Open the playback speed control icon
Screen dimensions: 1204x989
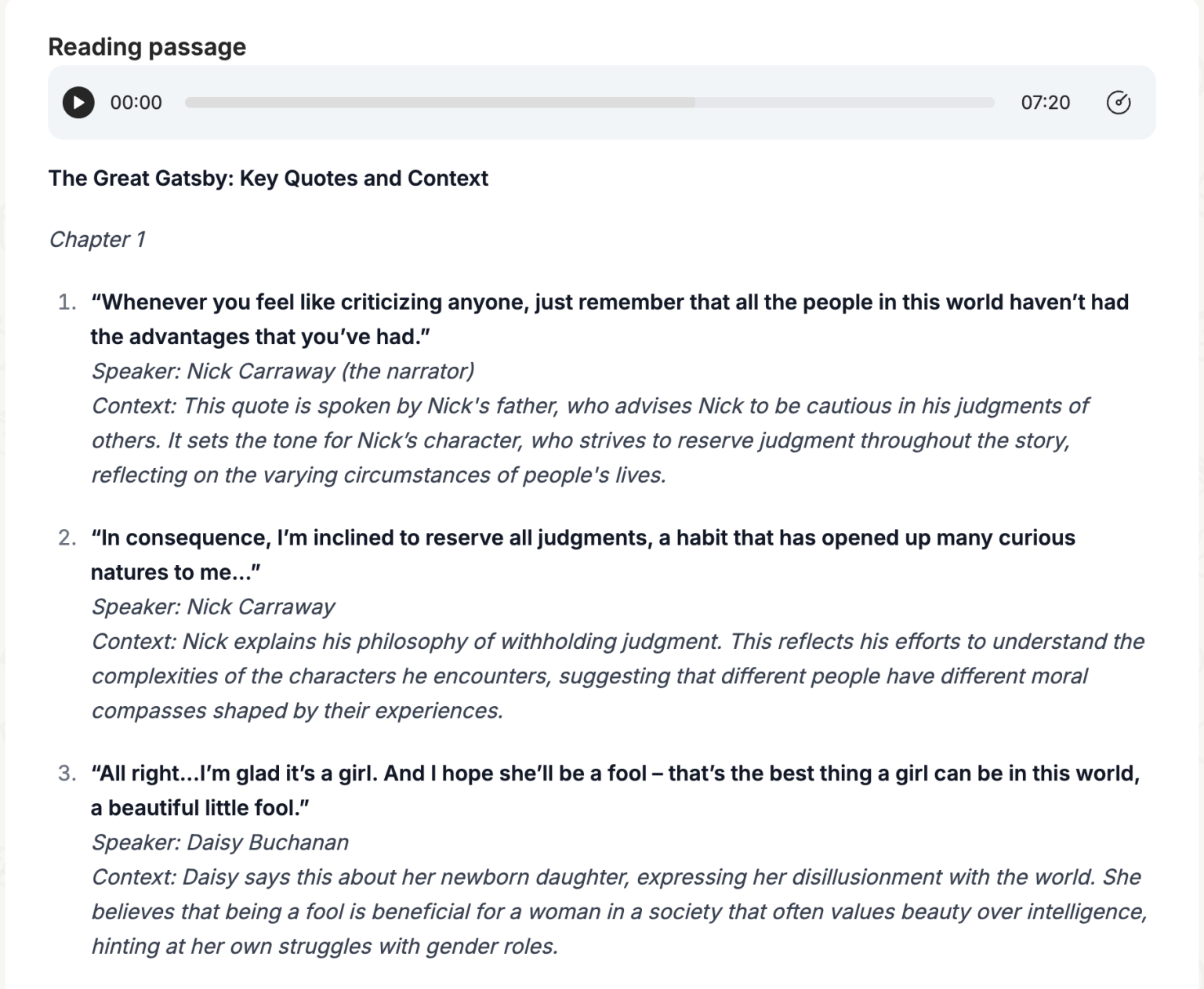(x=1118, y=103)
